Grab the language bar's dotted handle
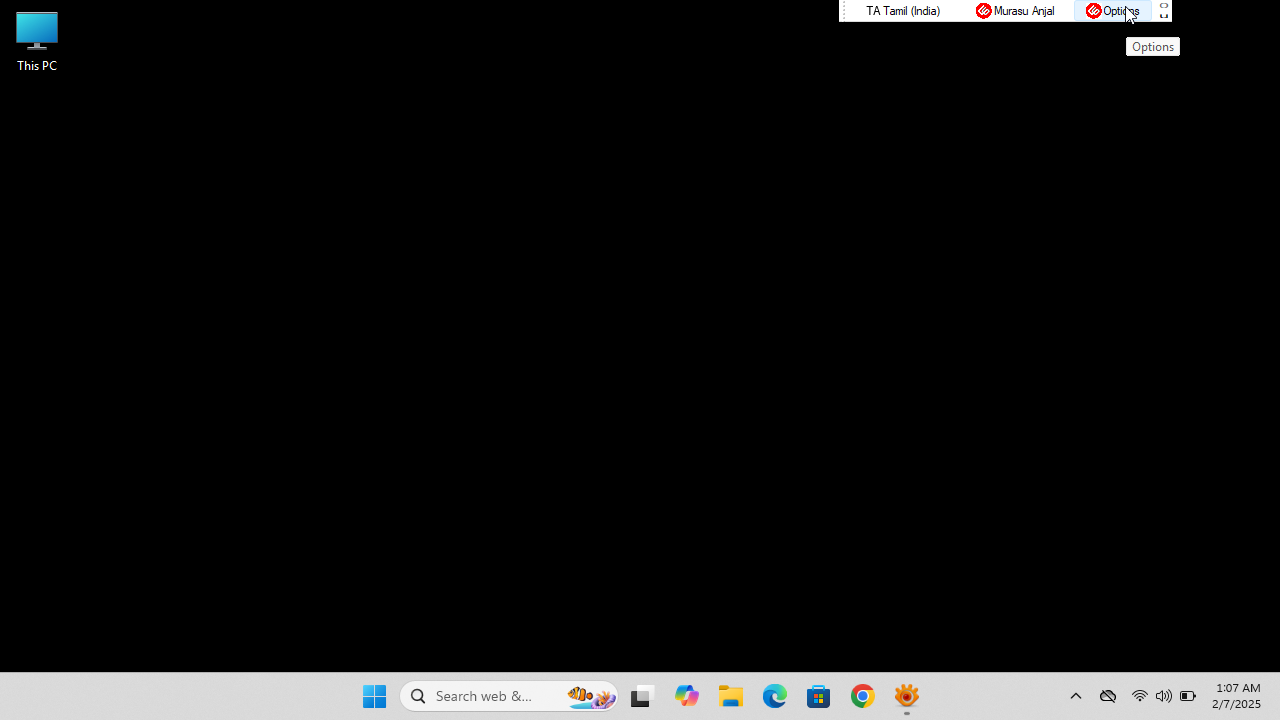 click(845, 11)
